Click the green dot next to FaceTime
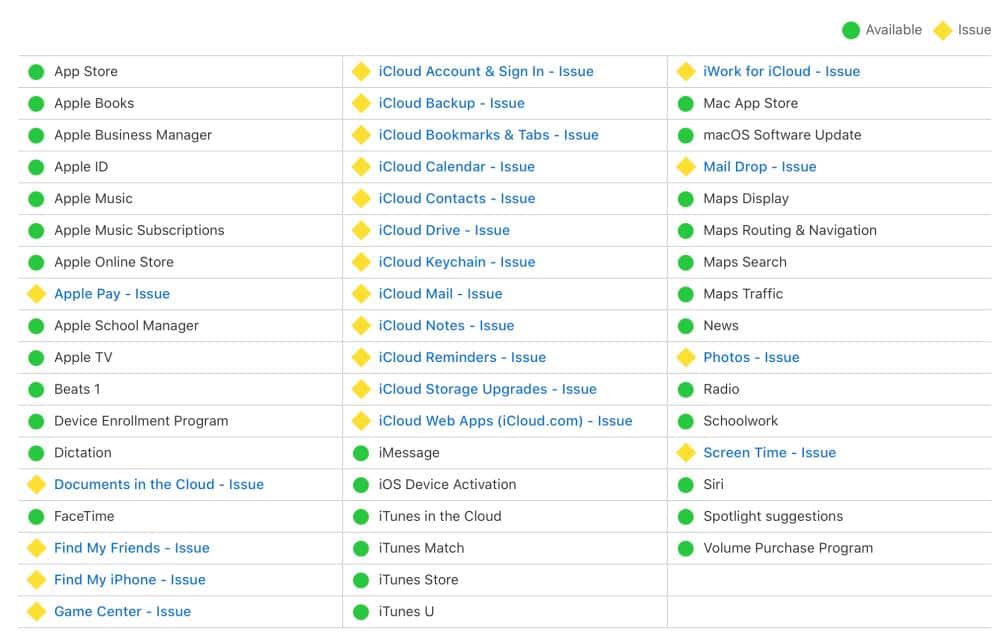This screenshot has height=639, width=1005. (37, 517)
